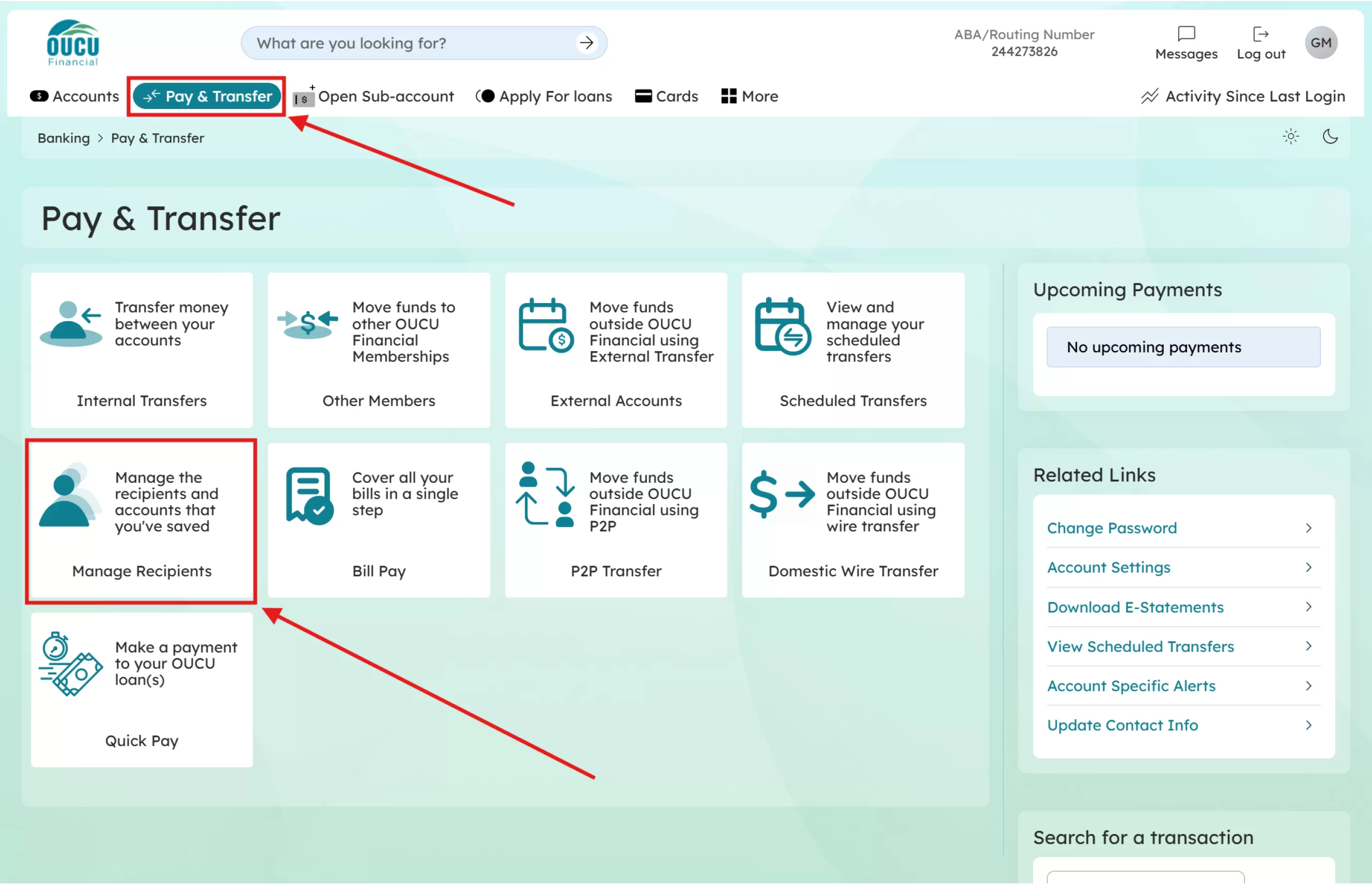Select the Pay & Transfer tab
The image size is (1372, 886).
coord(207,96)
